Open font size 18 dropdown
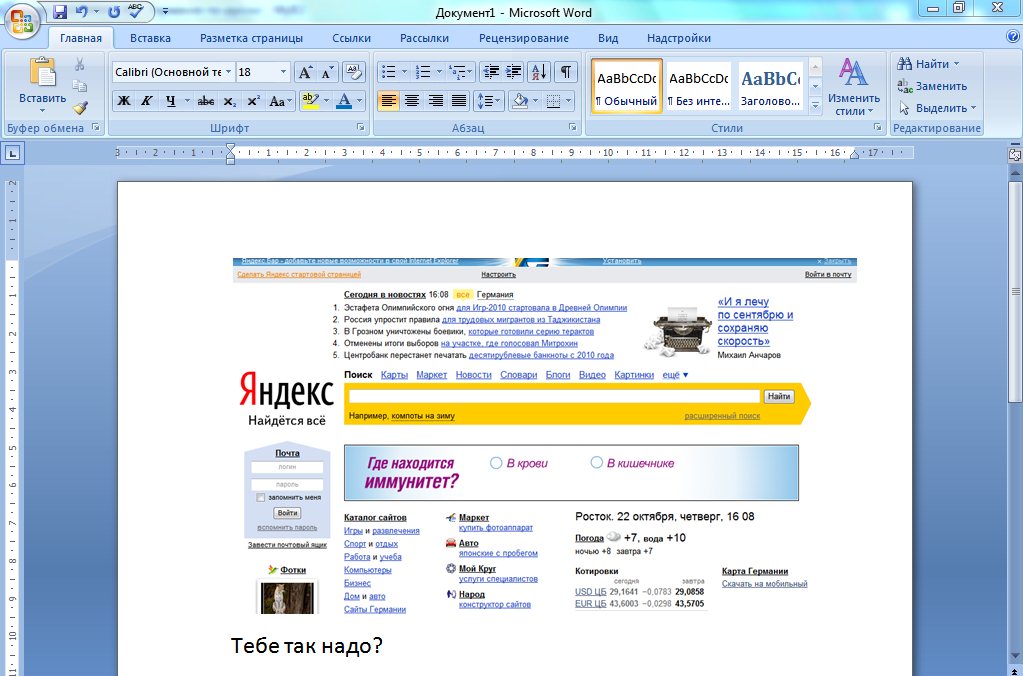1023x676 pixels. [x=283, y=72]
